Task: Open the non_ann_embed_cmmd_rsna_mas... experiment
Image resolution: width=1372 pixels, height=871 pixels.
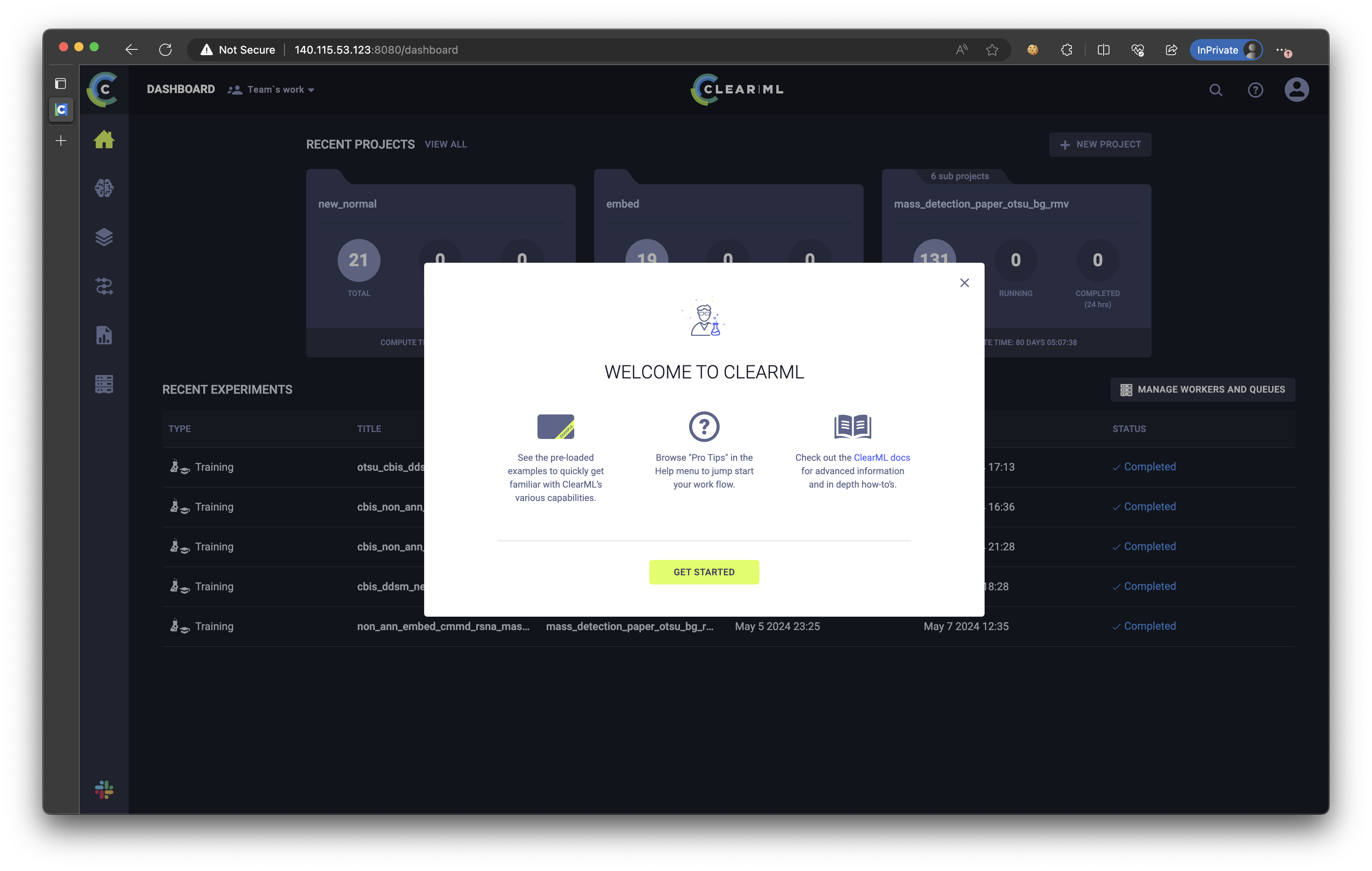Action: click(x=443, y=627)
